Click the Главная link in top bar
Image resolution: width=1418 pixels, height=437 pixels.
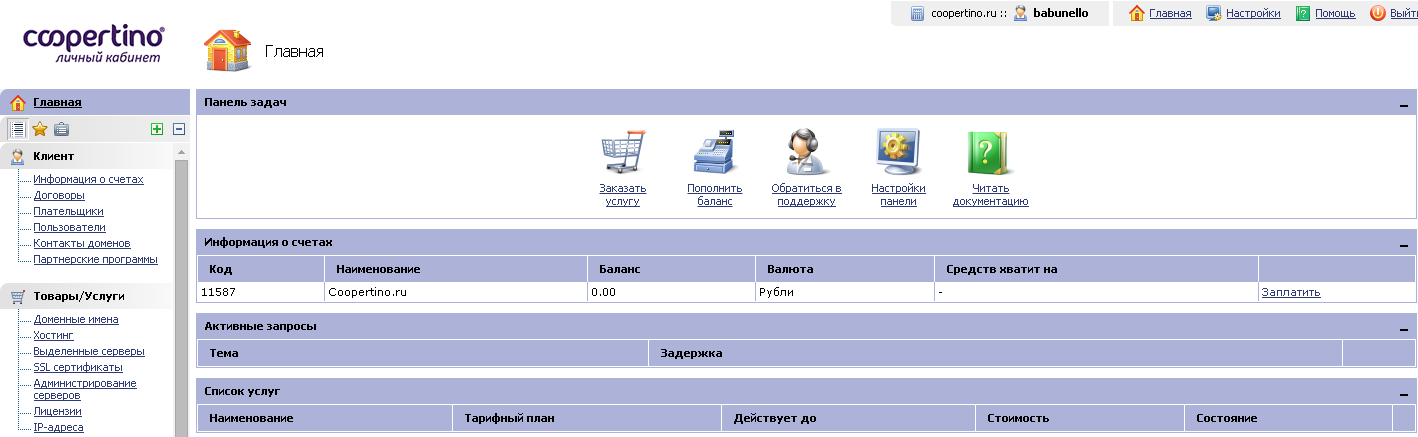1170,14
